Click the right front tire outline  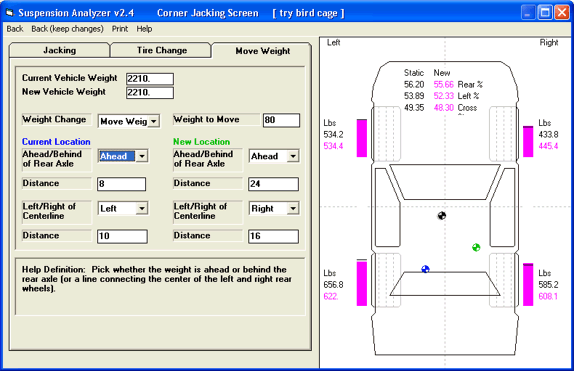[x=503, y=134]
